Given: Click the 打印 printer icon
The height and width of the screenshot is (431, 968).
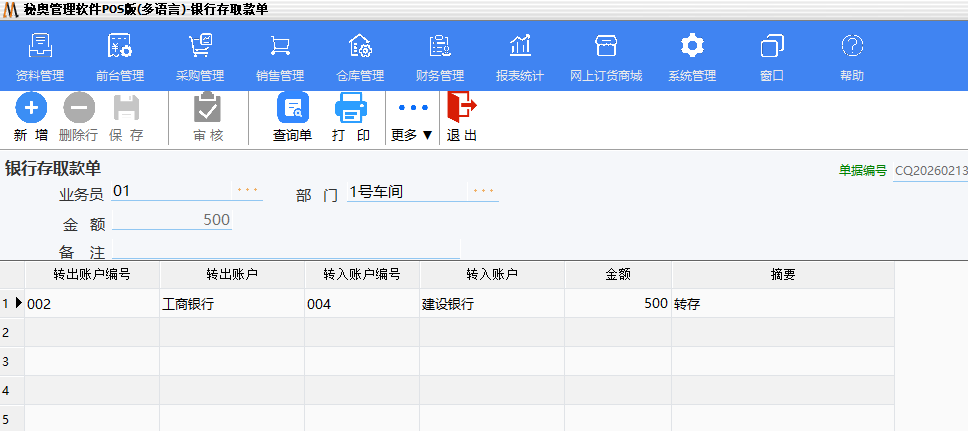Looking at the screenshot, I should 351,108.
